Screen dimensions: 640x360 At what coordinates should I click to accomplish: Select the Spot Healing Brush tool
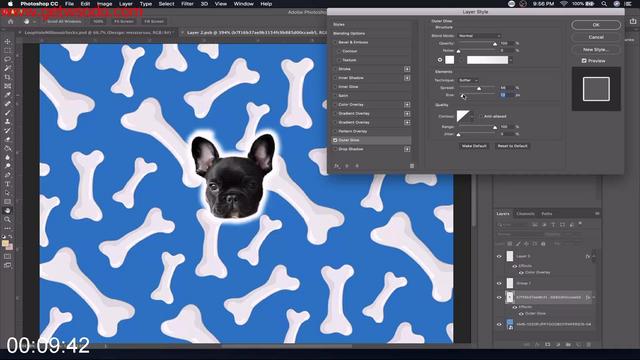tap(7, 104)
